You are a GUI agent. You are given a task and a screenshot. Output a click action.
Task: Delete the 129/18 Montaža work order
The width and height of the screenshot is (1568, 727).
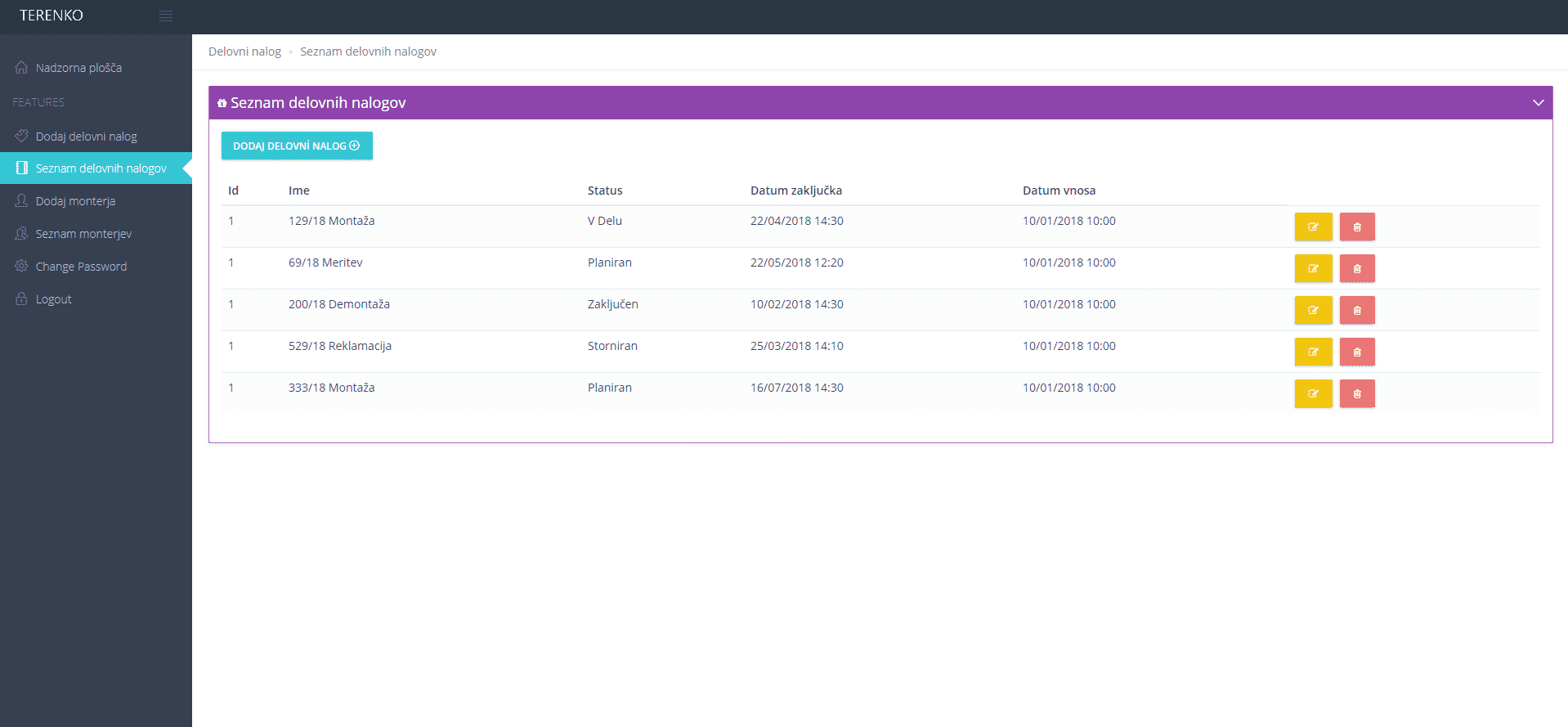click(x=1356, y=227)
